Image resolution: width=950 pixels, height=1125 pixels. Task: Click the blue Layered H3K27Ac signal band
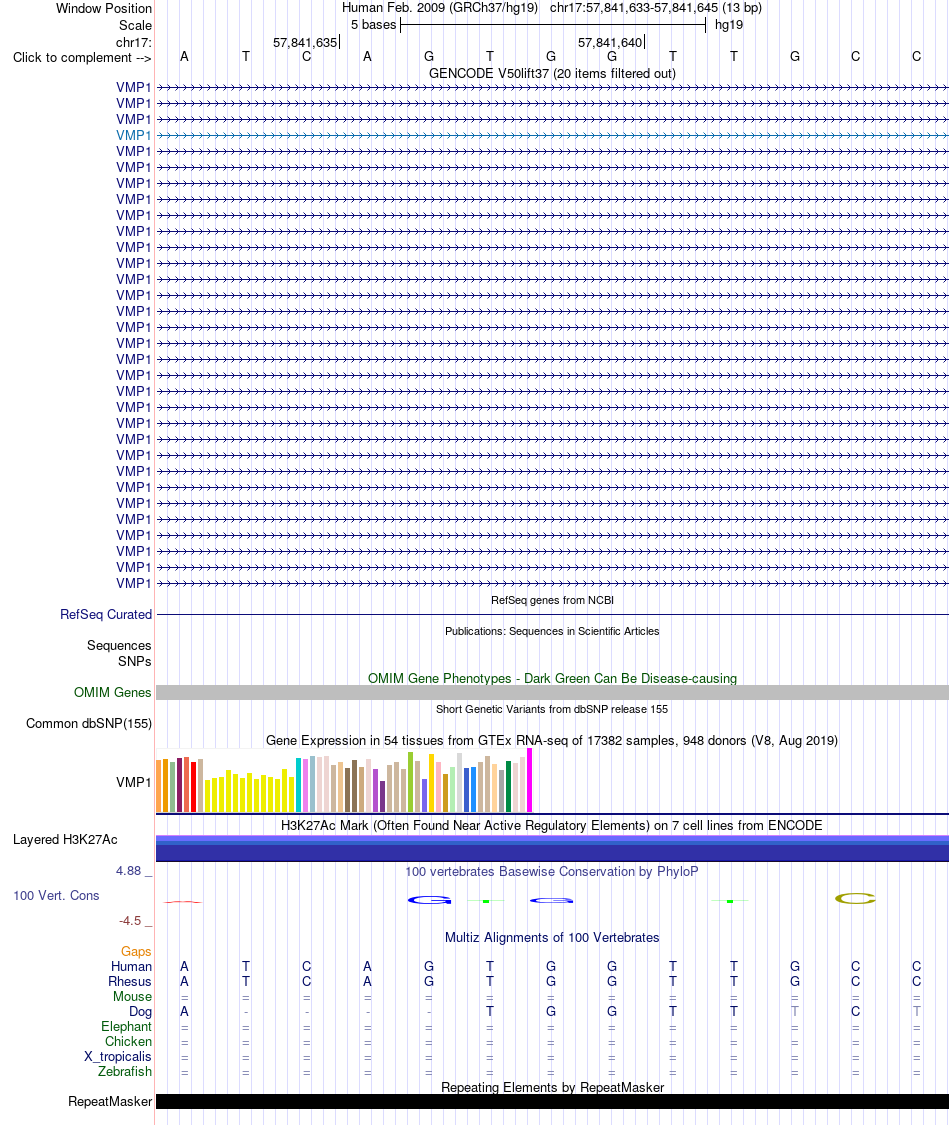[552, 848]
